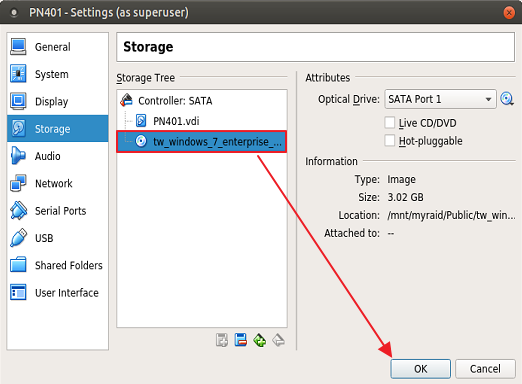522x384 pixels.
Task: Click the add controller icon below storage tree
Action: coord(260,340)
